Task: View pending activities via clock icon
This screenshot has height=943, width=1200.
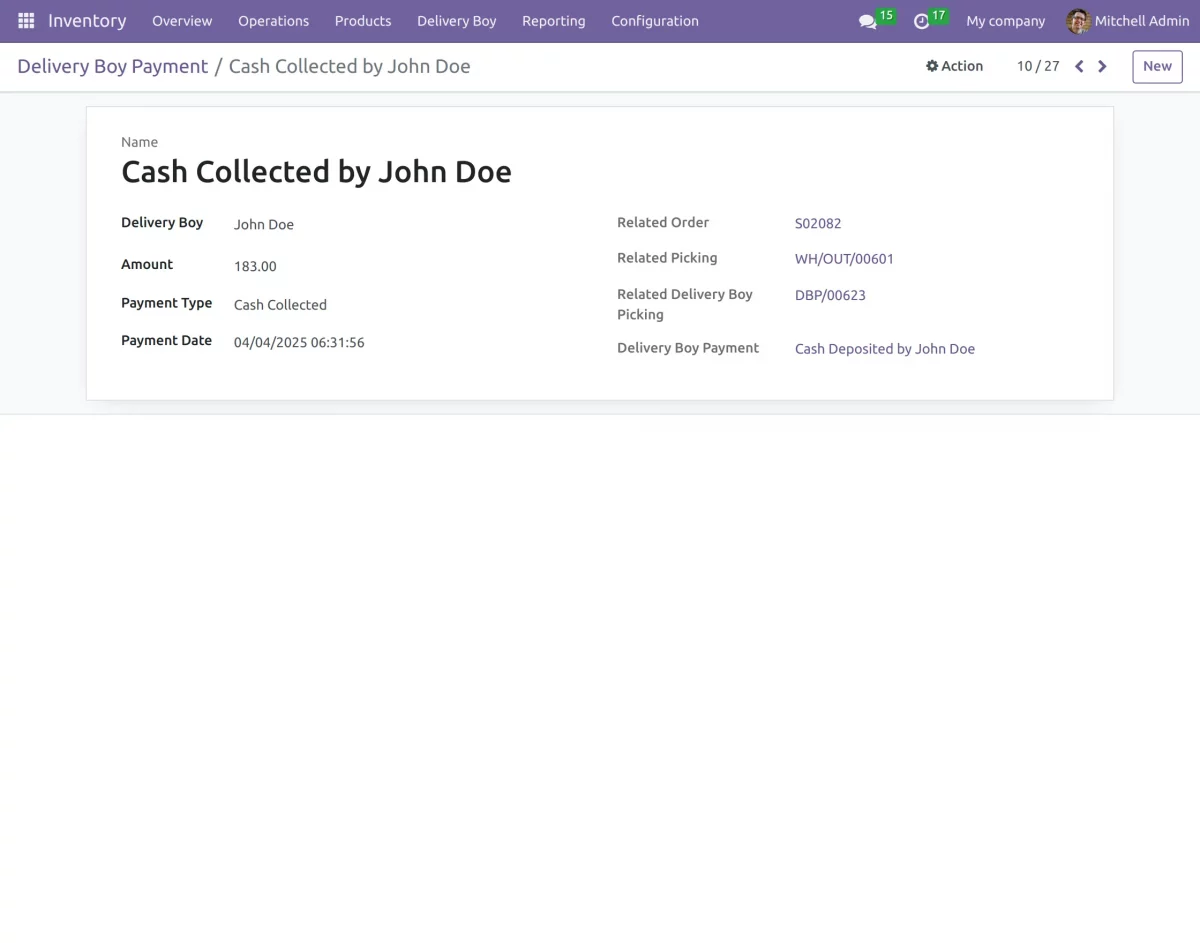Action: [x=922, y=21]
